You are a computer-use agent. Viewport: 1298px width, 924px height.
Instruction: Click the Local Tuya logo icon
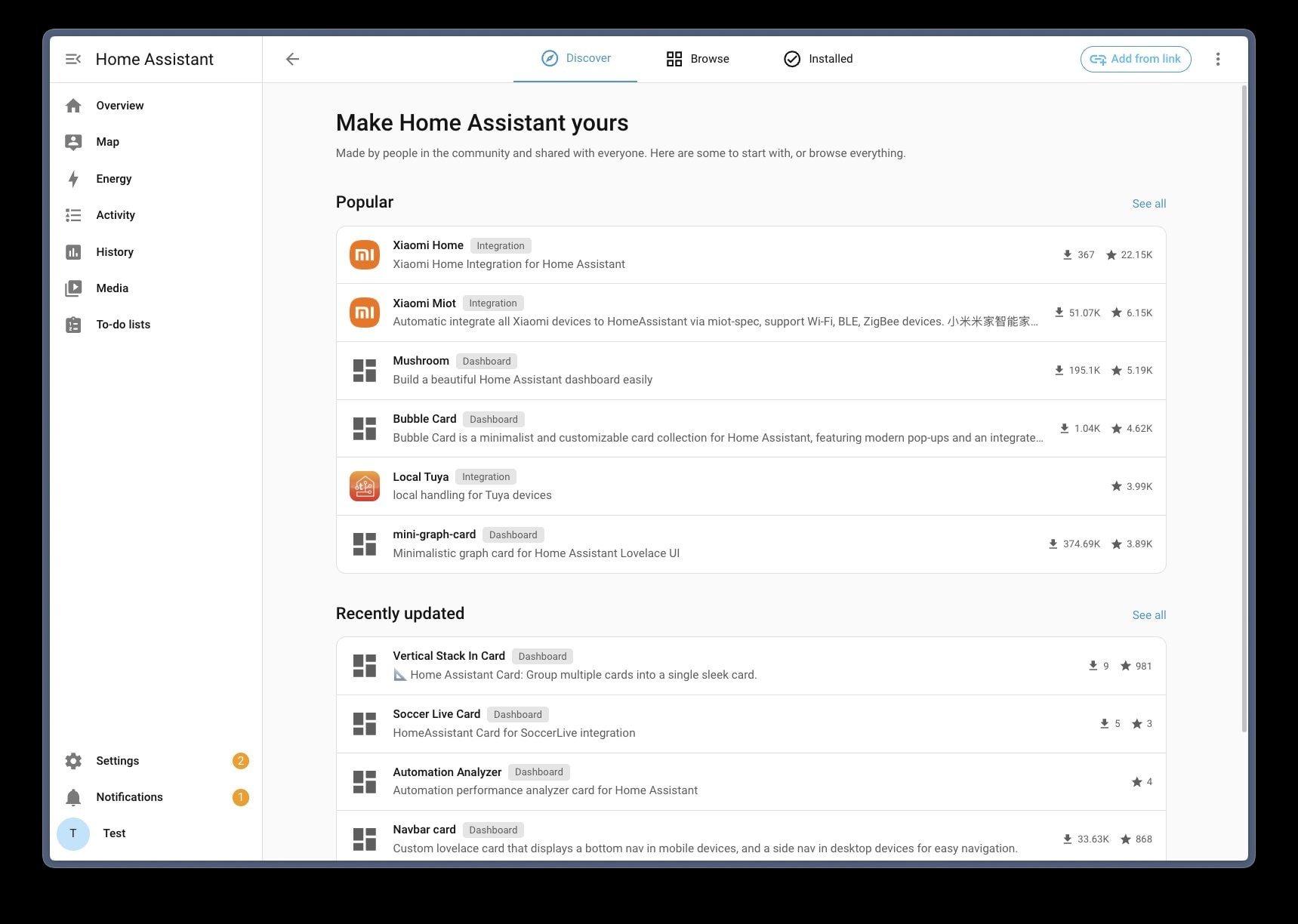(x=365, y=486)
